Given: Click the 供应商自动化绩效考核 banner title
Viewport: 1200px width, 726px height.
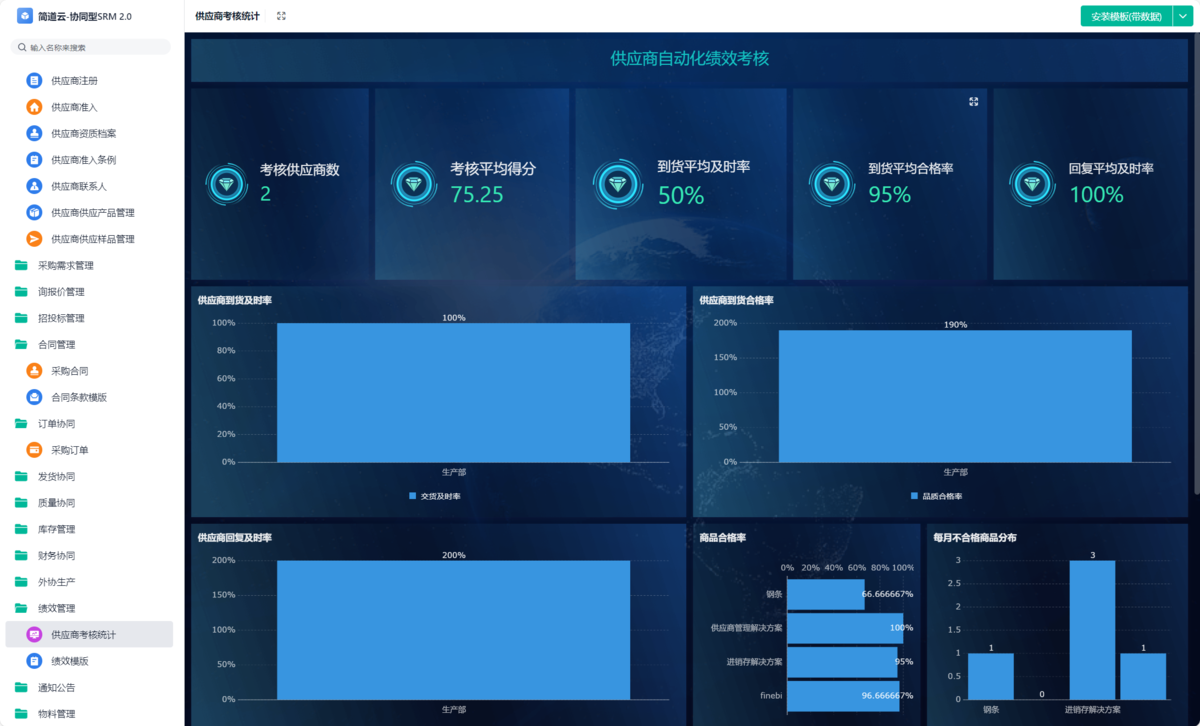Looking at the screenshot, I should (689, 58).
